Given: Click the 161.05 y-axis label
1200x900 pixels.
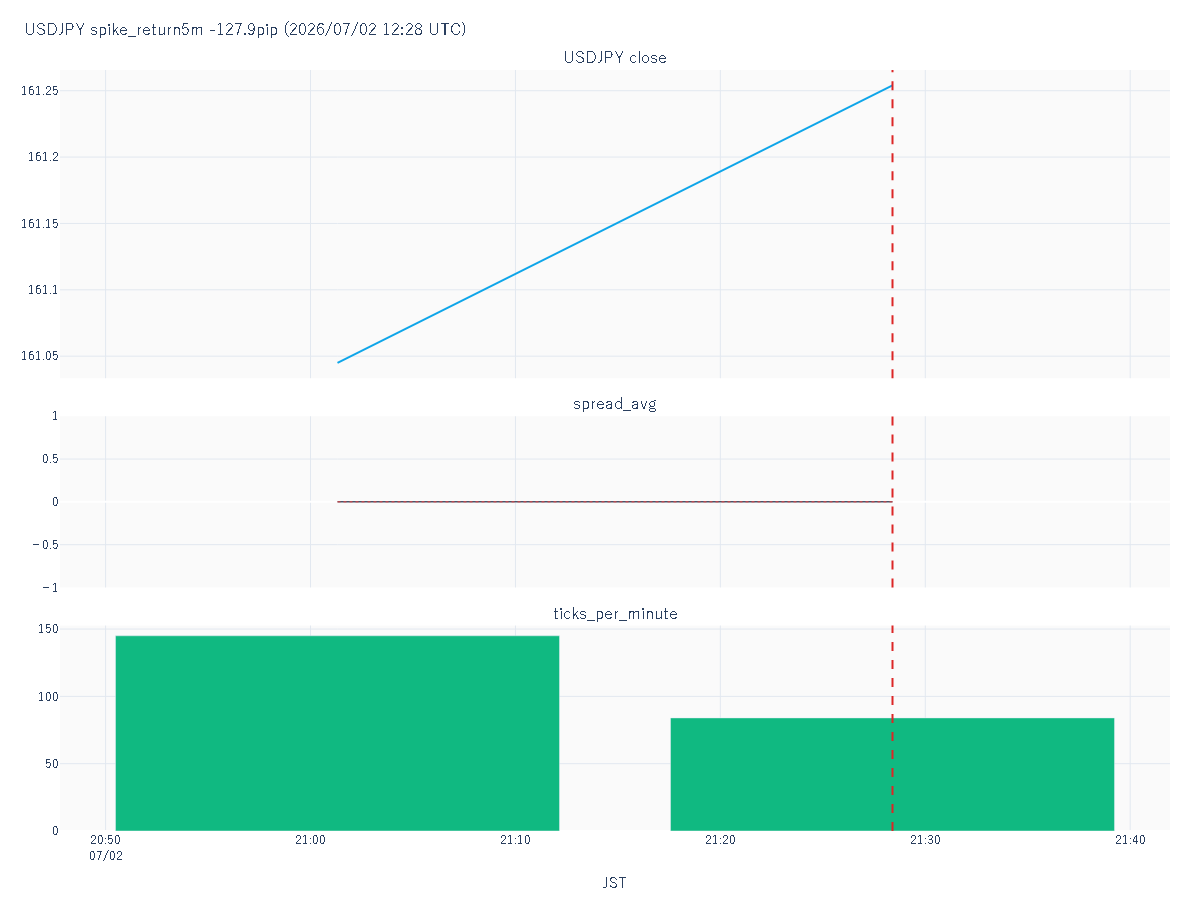Looking at the screenshot, I should 40,356.
